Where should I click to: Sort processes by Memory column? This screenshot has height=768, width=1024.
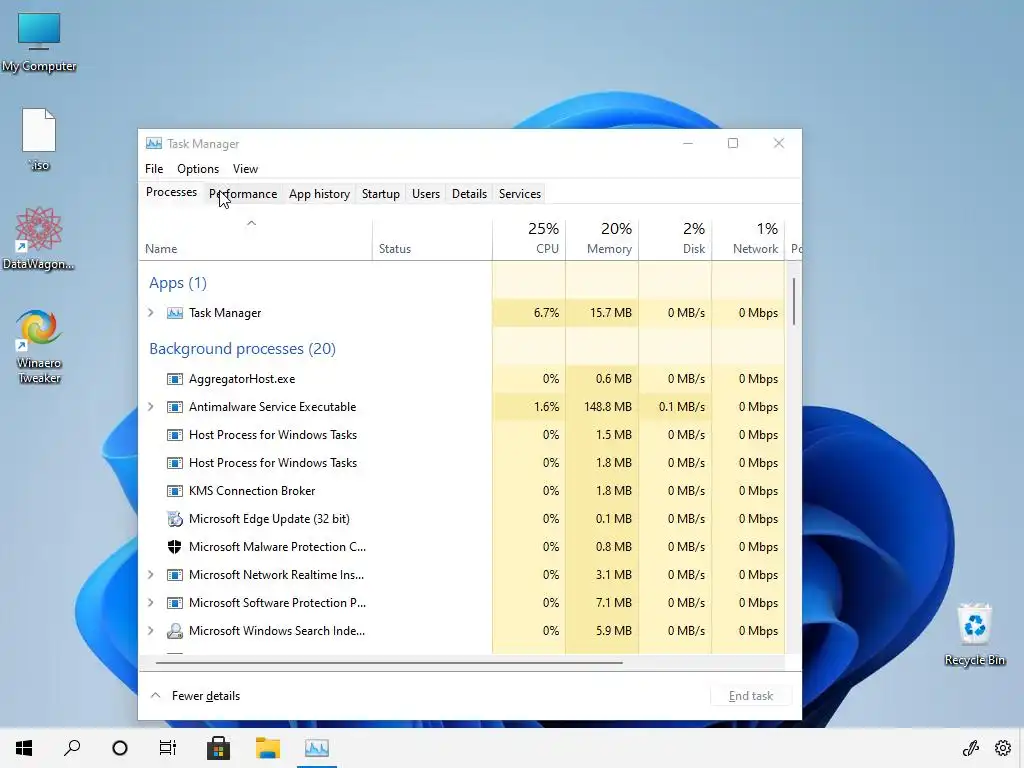[602, 239]
